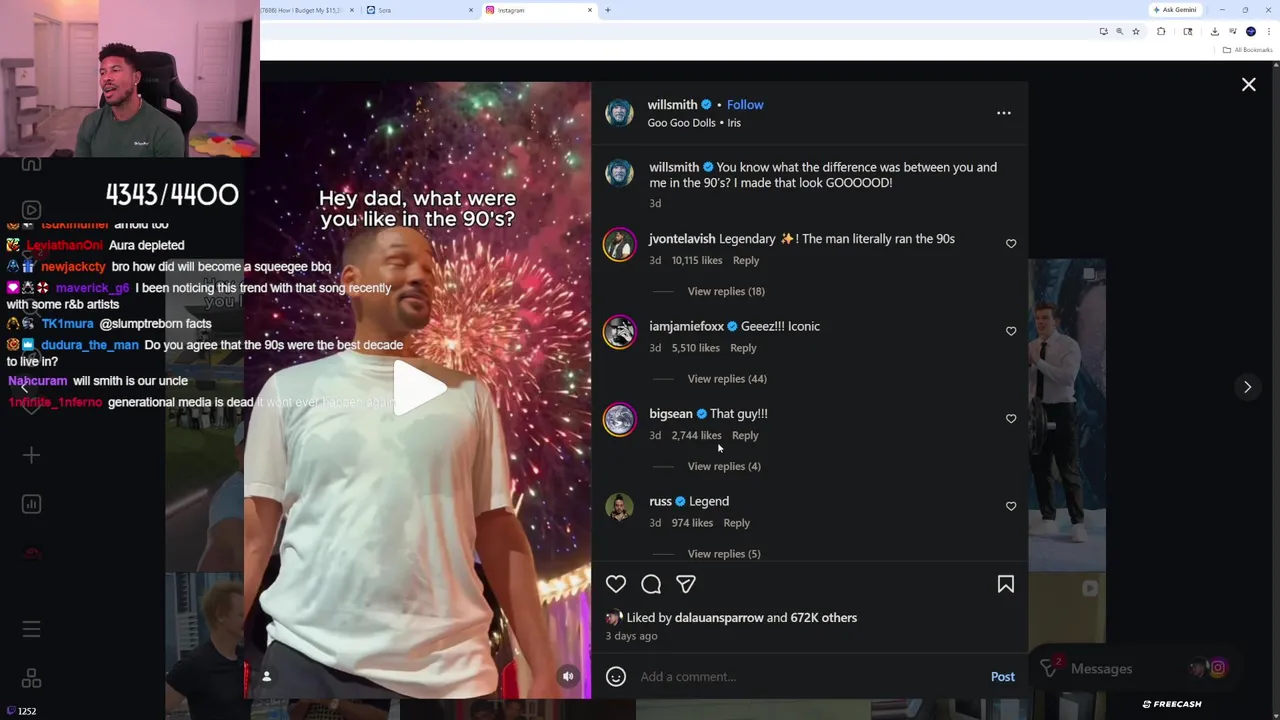Open willsmith's avatar in the post header

[x=619, y=113]
